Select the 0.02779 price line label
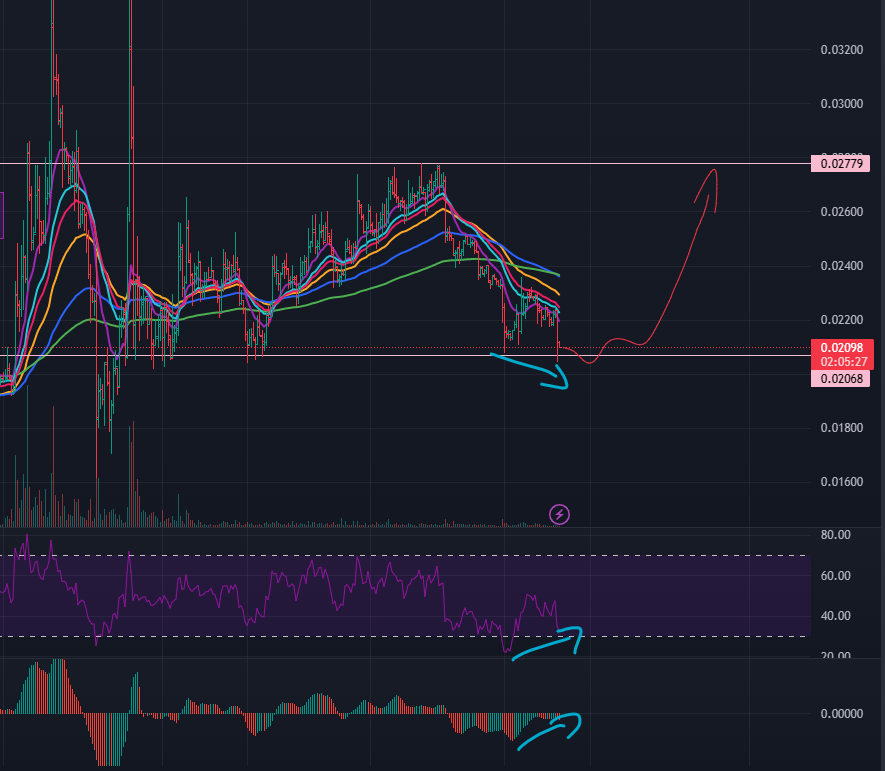The width and height of the screenshot is (885, 771). coord(840,164)
